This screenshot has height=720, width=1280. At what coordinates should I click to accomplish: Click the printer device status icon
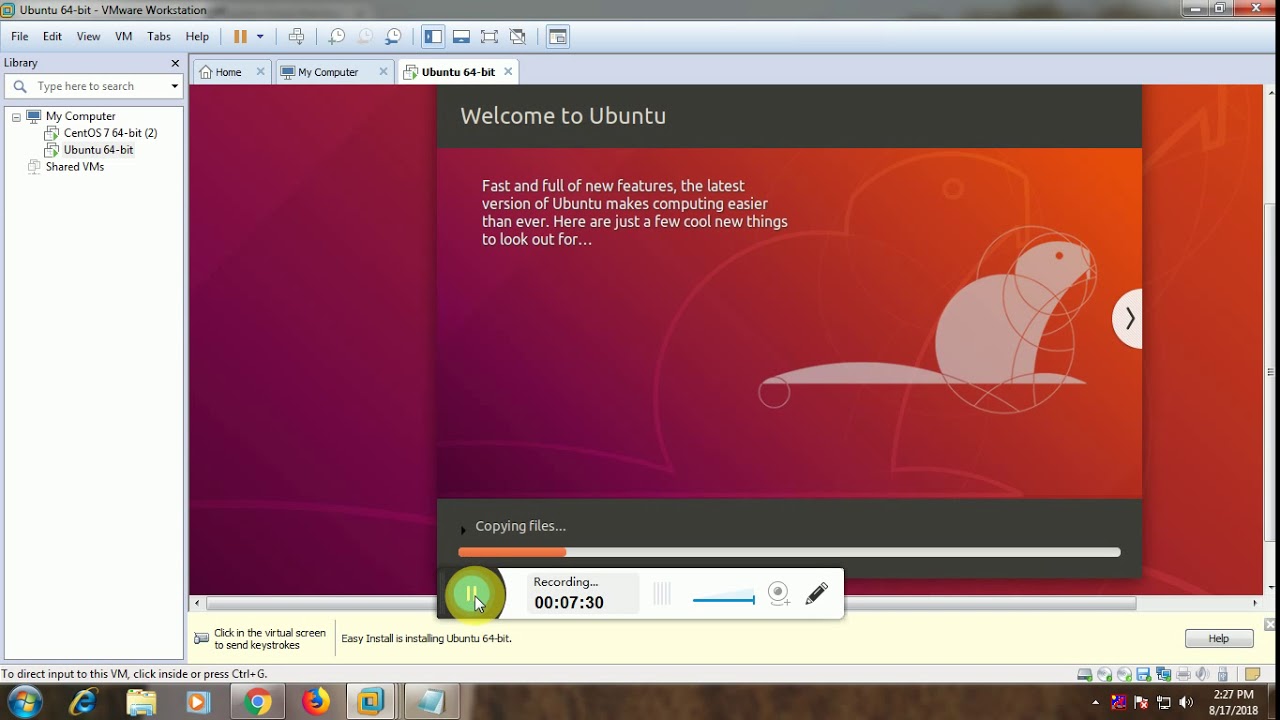point(1183,675)
